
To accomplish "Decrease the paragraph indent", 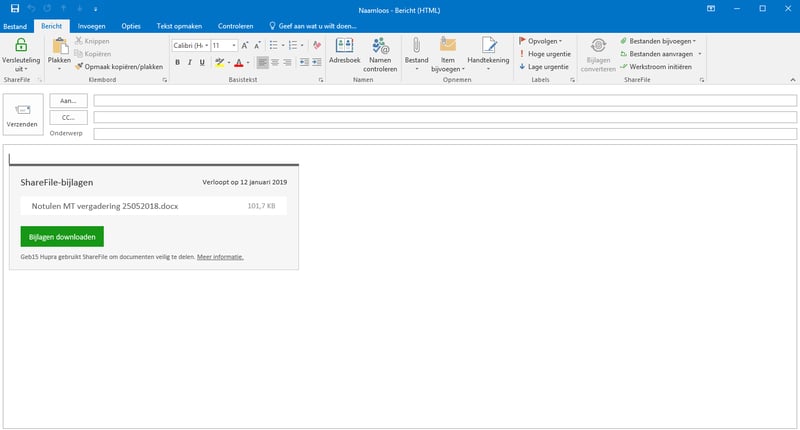I will point(304,62).
